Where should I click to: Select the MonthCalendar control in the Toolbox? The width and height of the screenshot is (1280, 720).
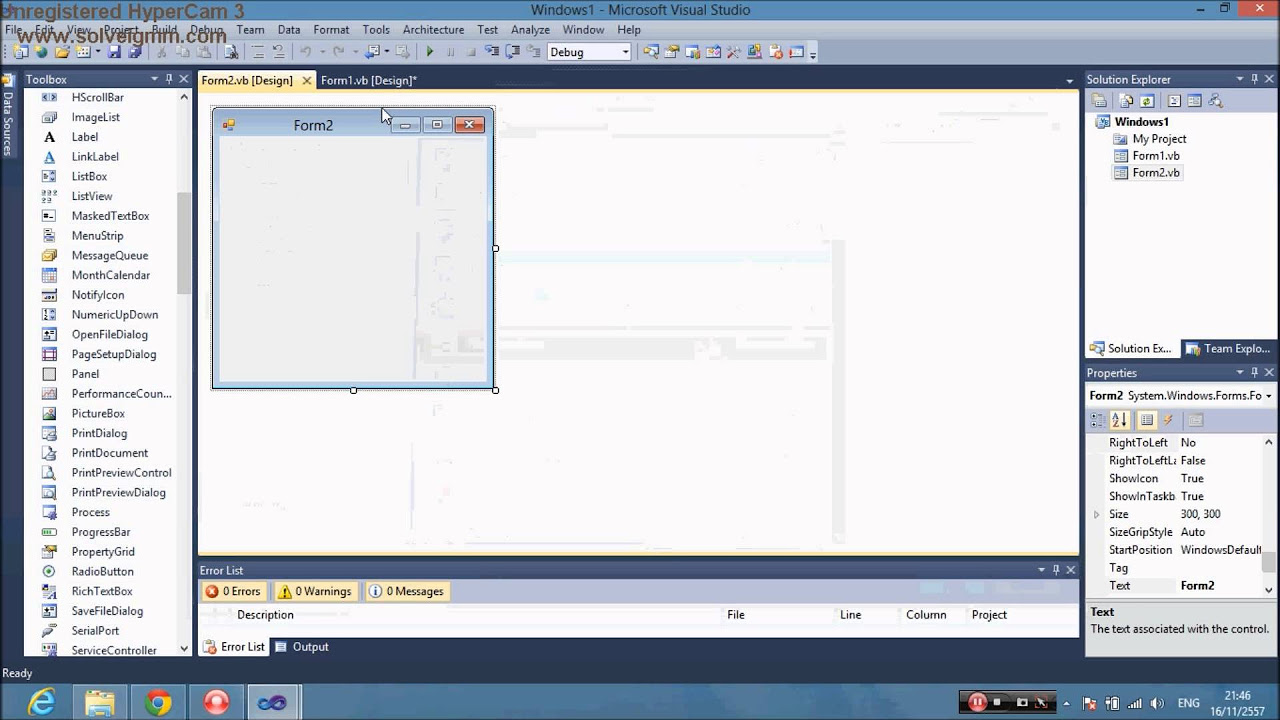click(x=110, y=275)
